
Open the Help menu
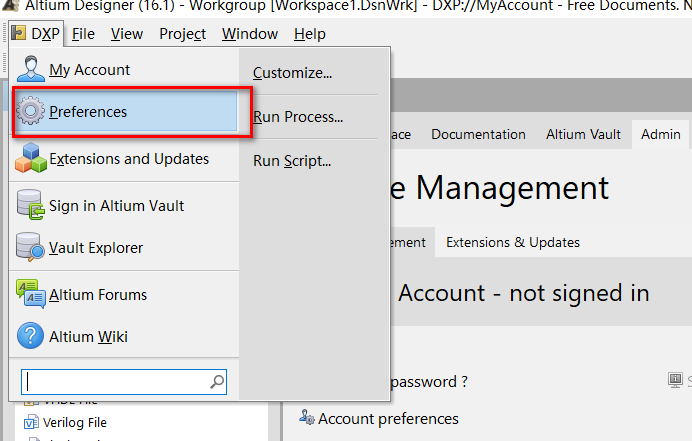coord(310,34)
